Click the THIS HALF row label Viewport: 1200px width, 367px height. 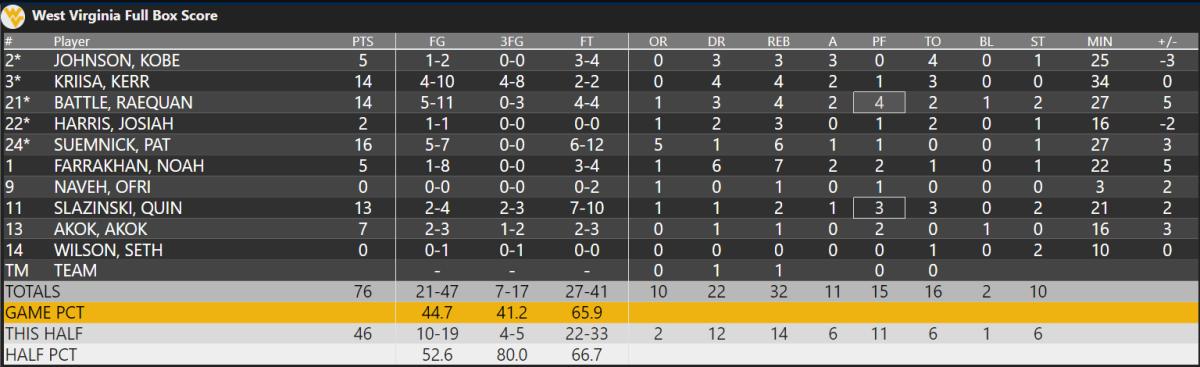pyautogui.click(x=39, y=333)
